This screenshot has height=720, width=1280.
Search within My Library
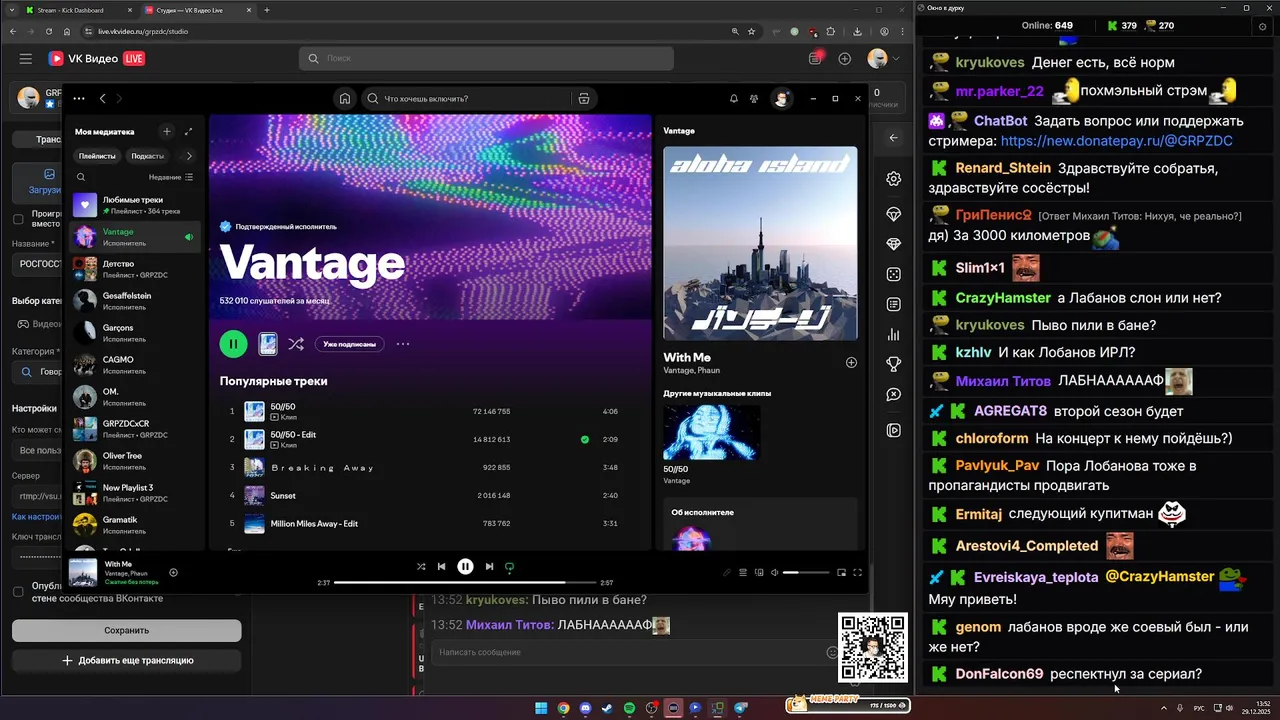pos(81,177)
